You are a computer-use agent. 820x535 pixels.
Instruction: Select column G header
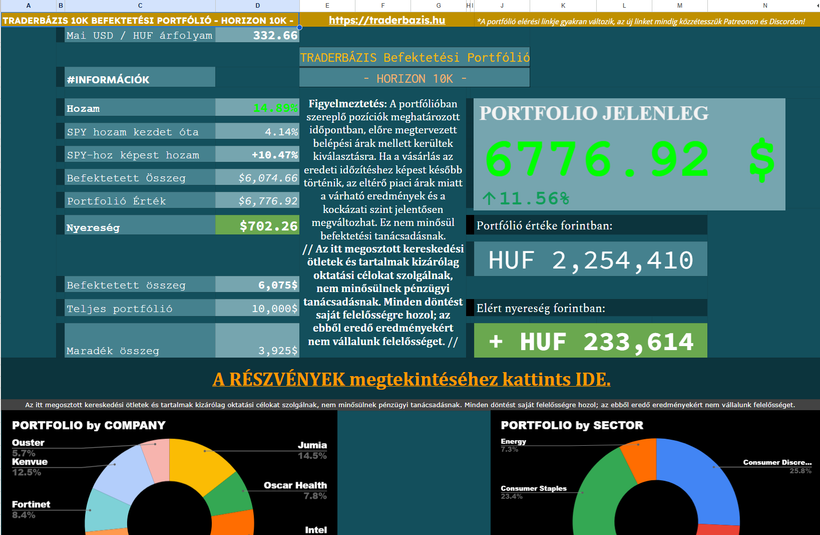coord(438,5)
